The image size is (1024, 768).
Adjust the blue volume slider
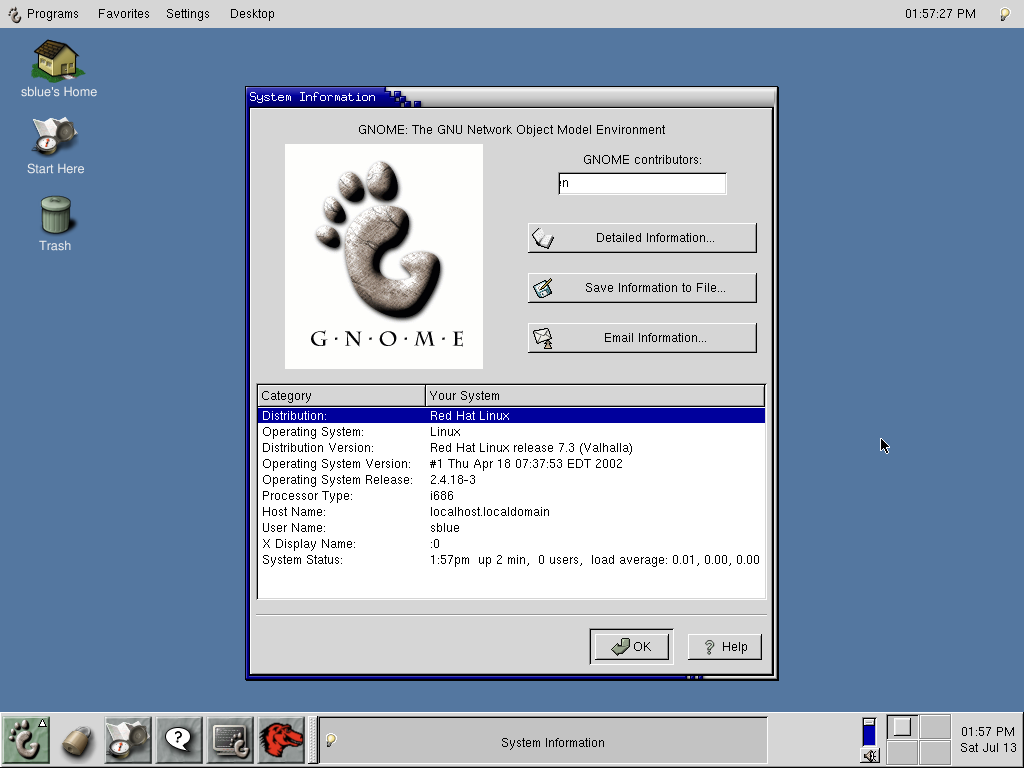click(x=867, y=732)
